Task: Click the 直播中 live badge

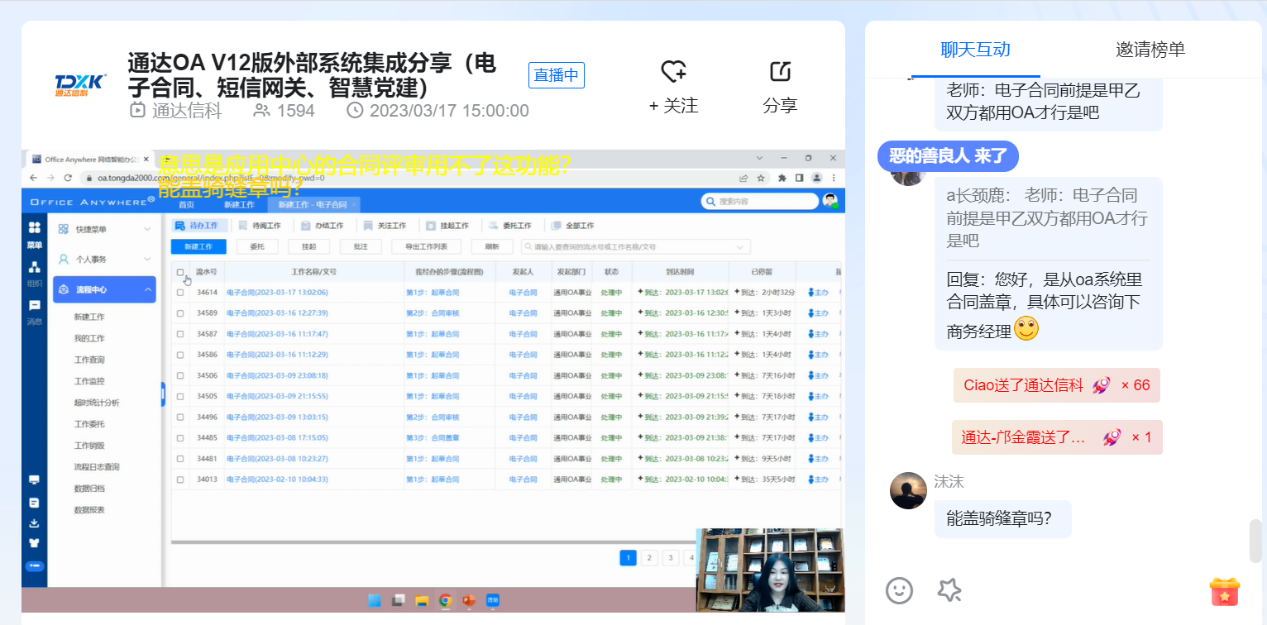Action: pyautogui.click(x=556, y=75)
